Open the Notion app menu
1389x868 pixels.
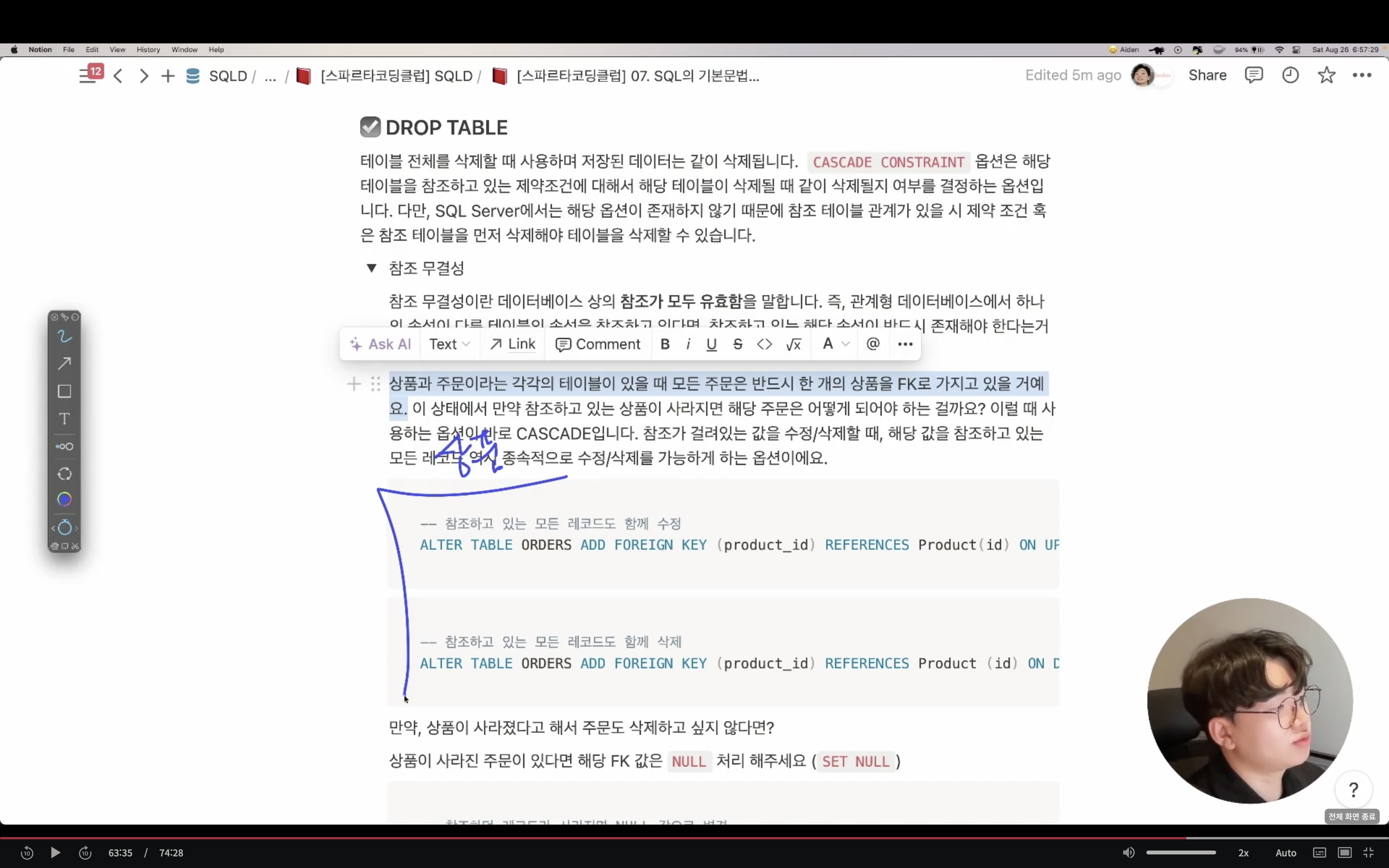tap(40, 49)
